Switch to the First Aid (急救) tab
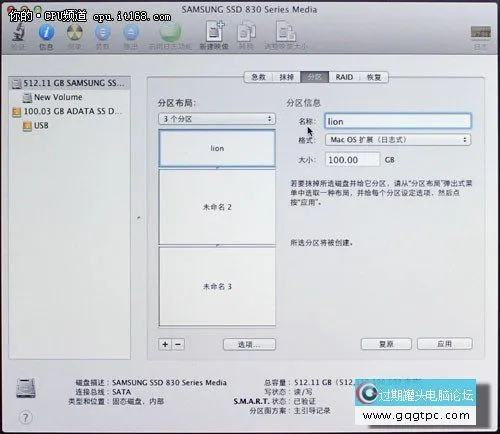This screenshot has height=434, width=500. pyautogui.click(x=258, y=77)
